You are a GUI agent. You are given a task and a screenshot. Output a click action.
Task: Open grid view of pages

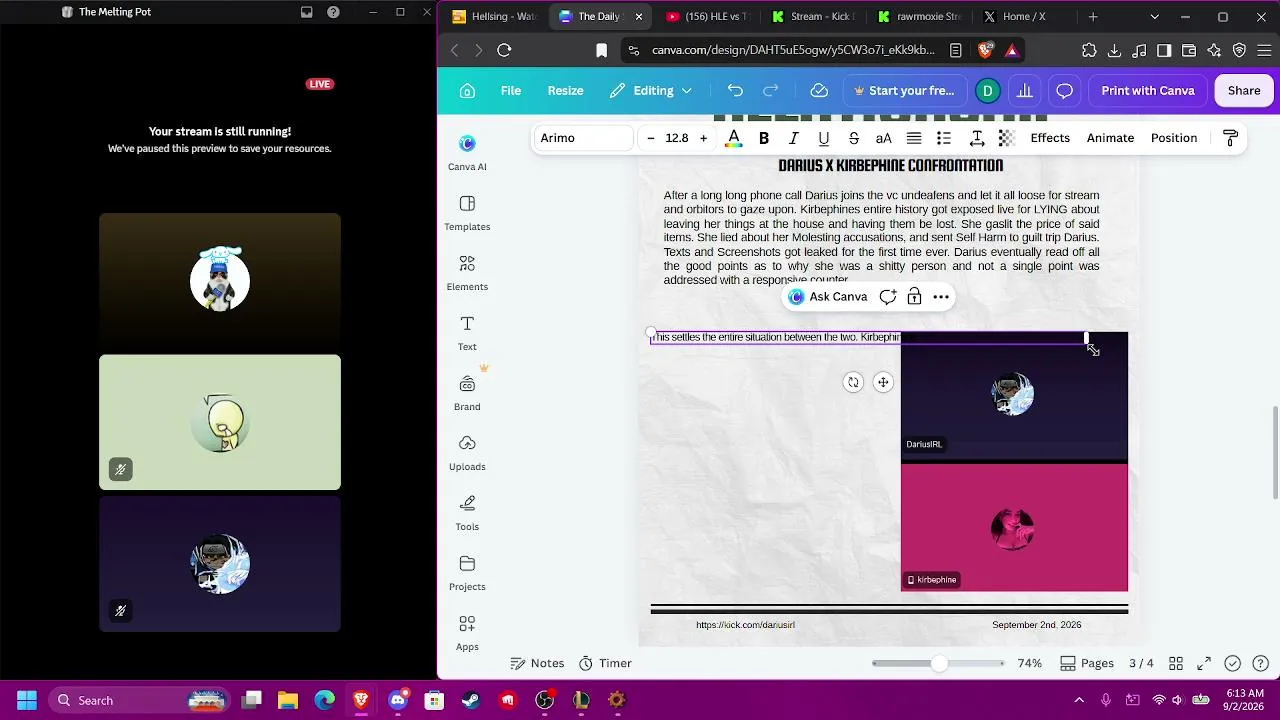[1176, 663]
